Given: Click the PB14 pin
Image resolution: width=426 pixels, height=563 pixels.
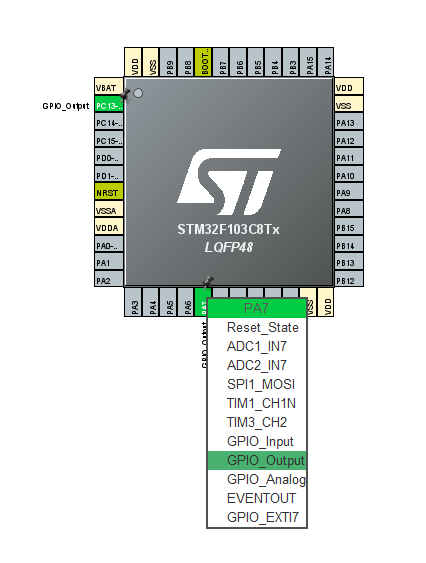Looking at the screenshot, I should pos(349,245).
